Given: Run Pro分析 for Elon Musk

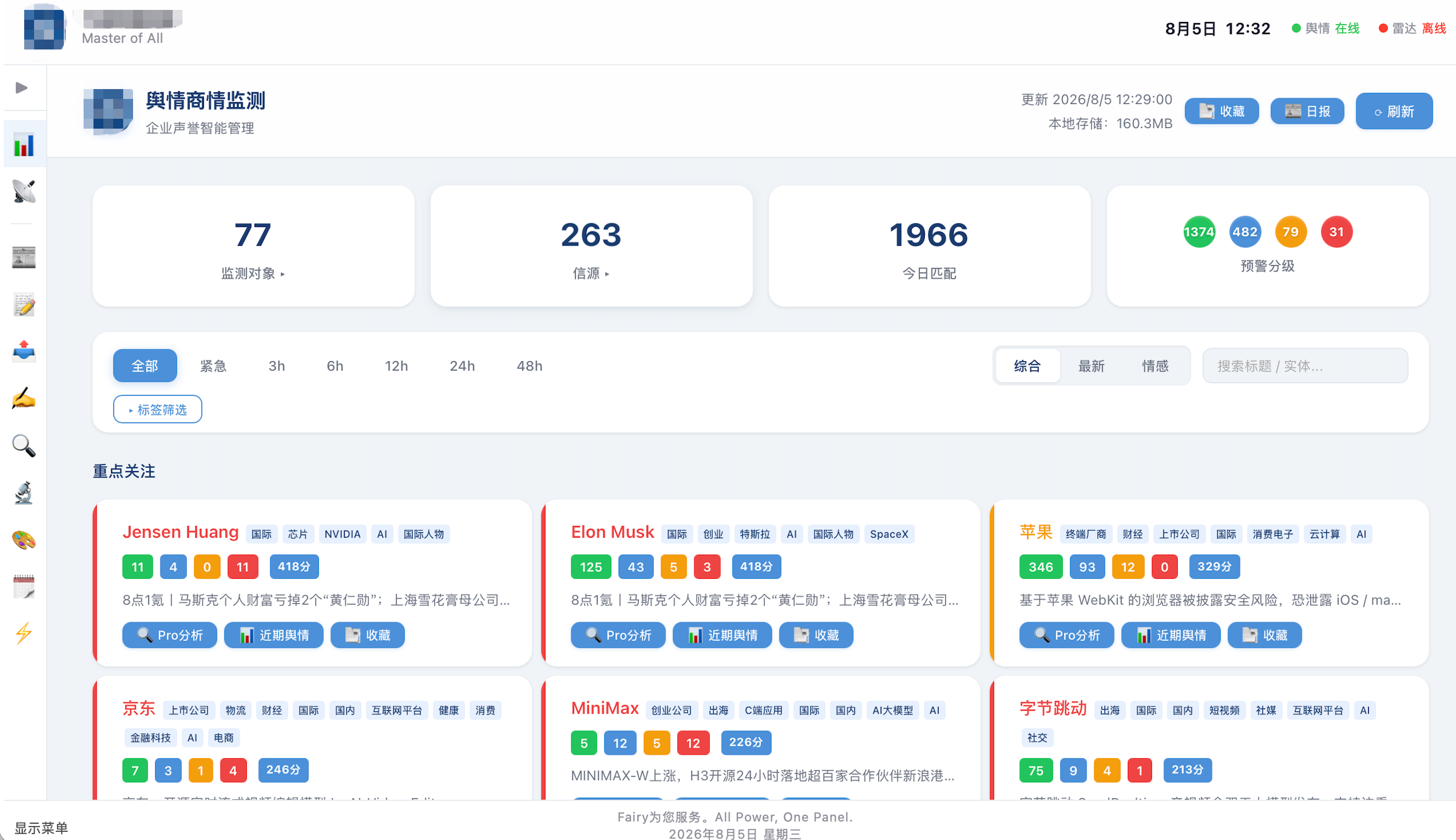Looking at the screenshot, I should 619,635.
